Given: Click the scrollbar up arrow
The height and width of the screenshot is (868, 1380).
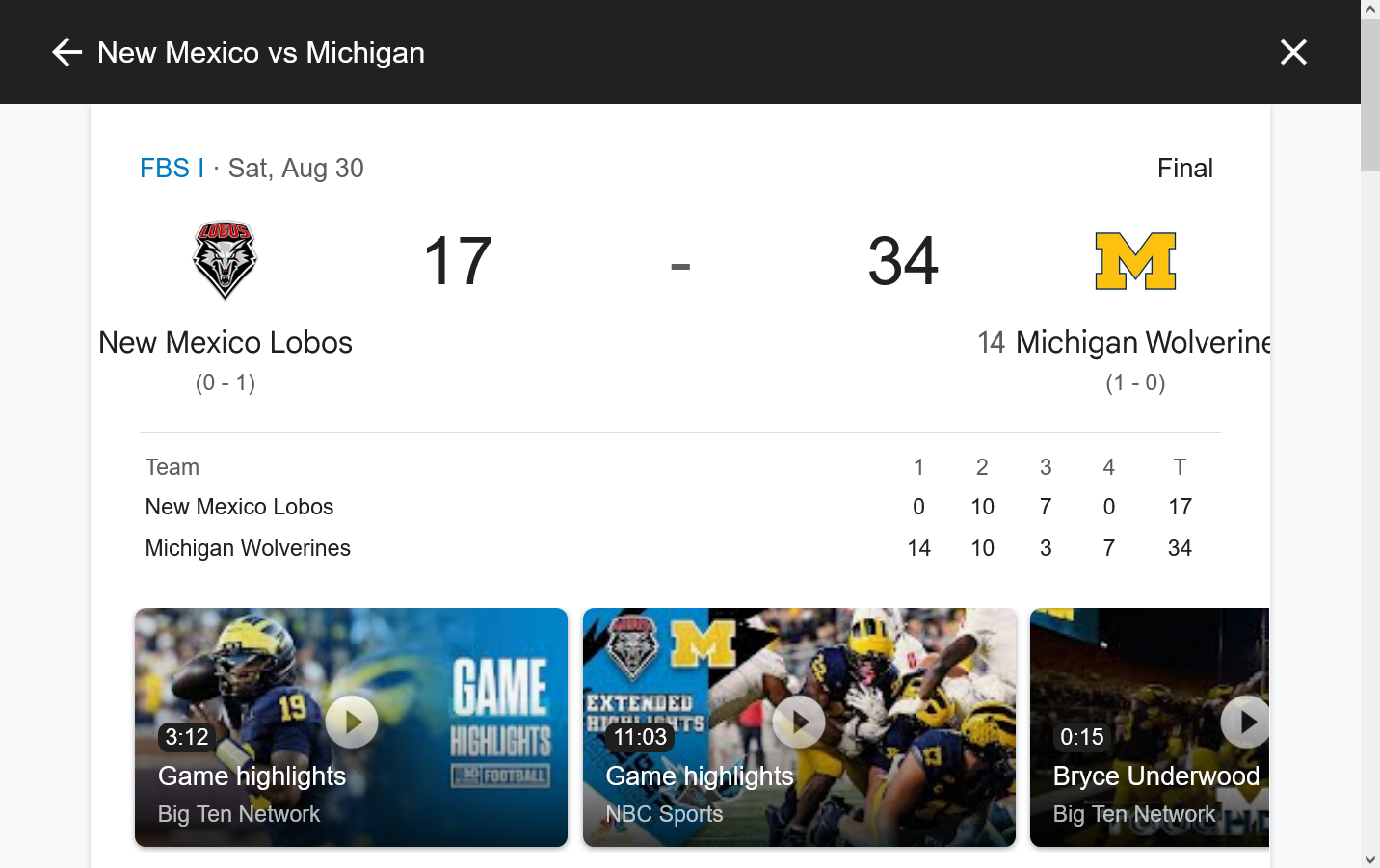Looking at the screenshot, I should click(x=1370, y=9).
